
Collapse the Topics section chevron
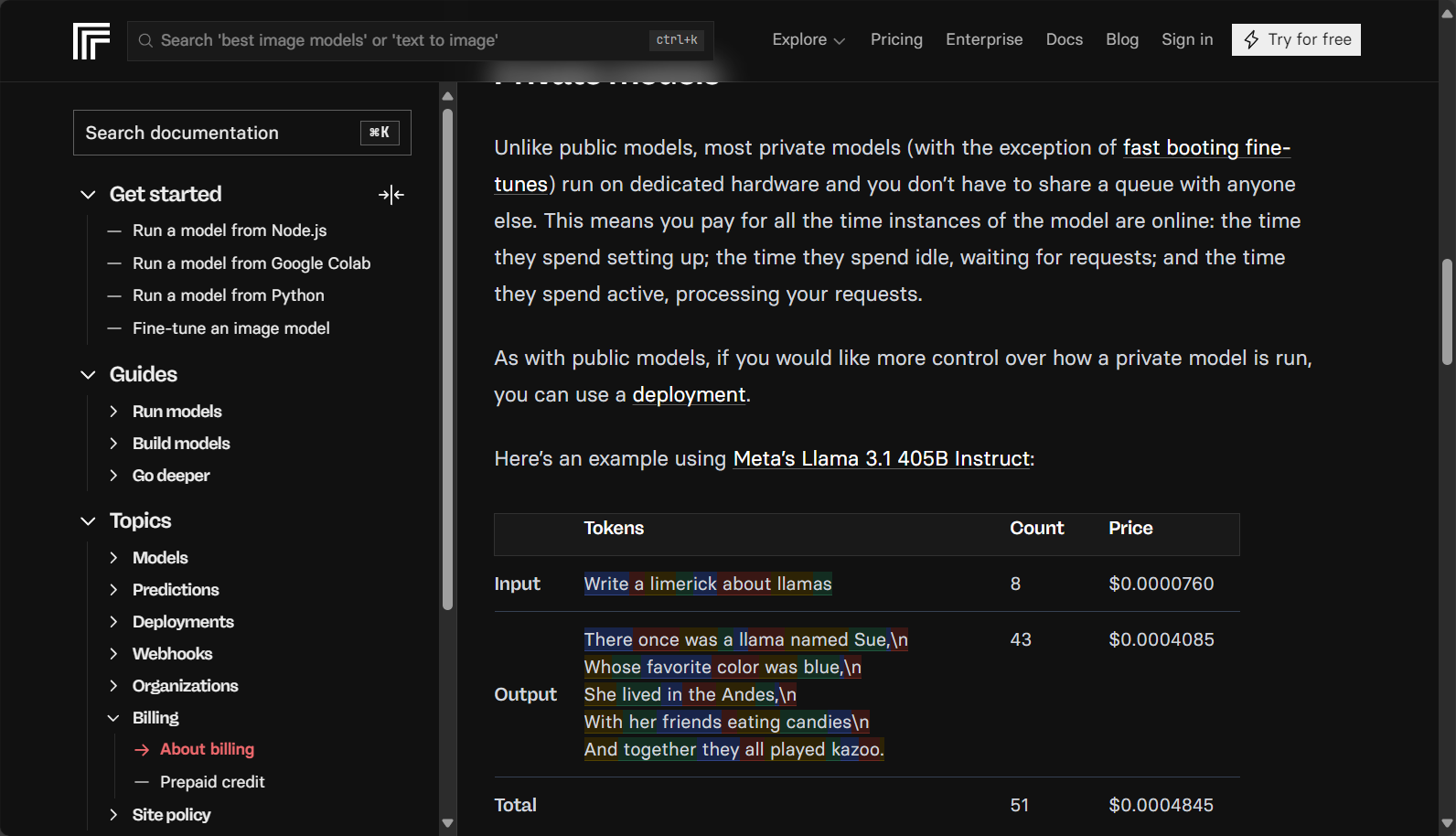[88, 521]
